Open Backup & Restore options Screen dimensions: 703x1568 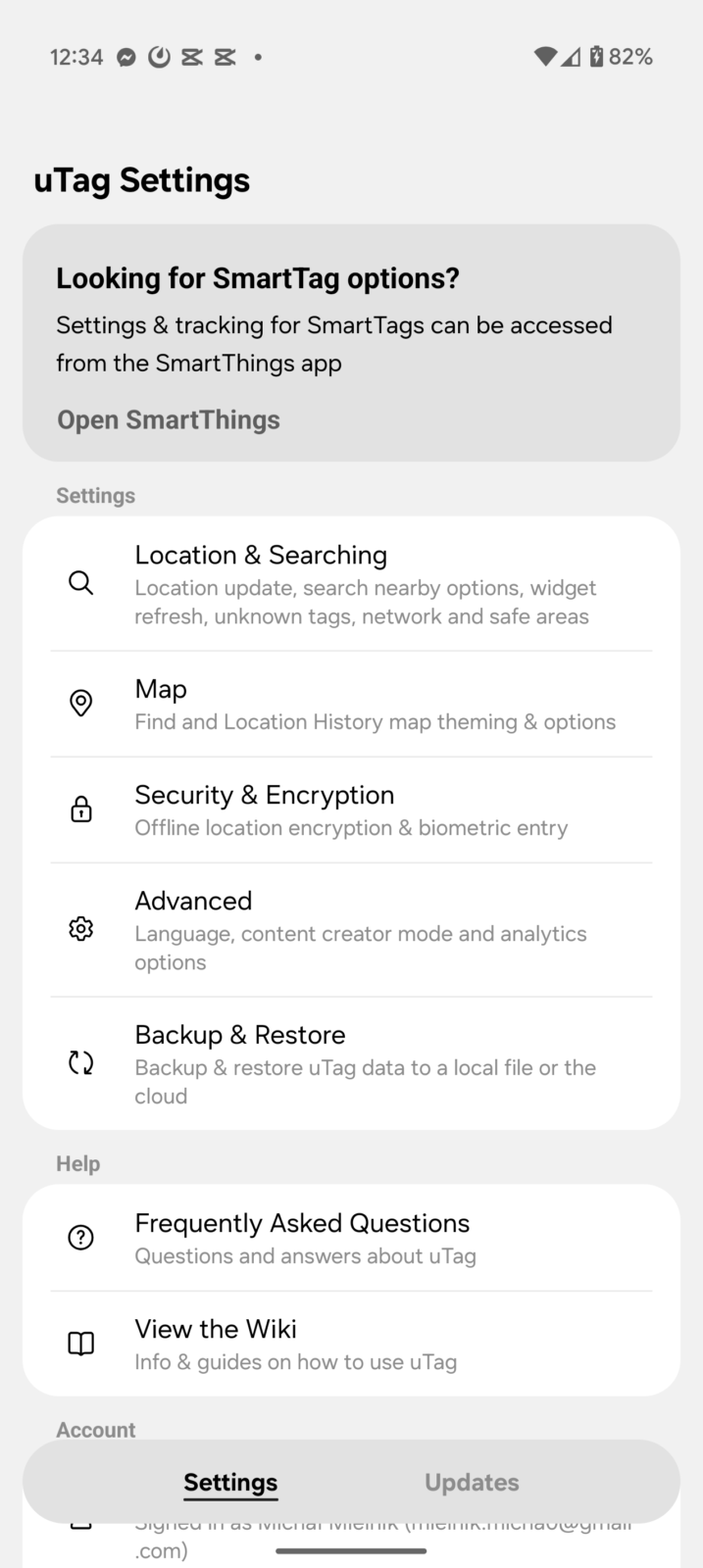pos(240,1036)
